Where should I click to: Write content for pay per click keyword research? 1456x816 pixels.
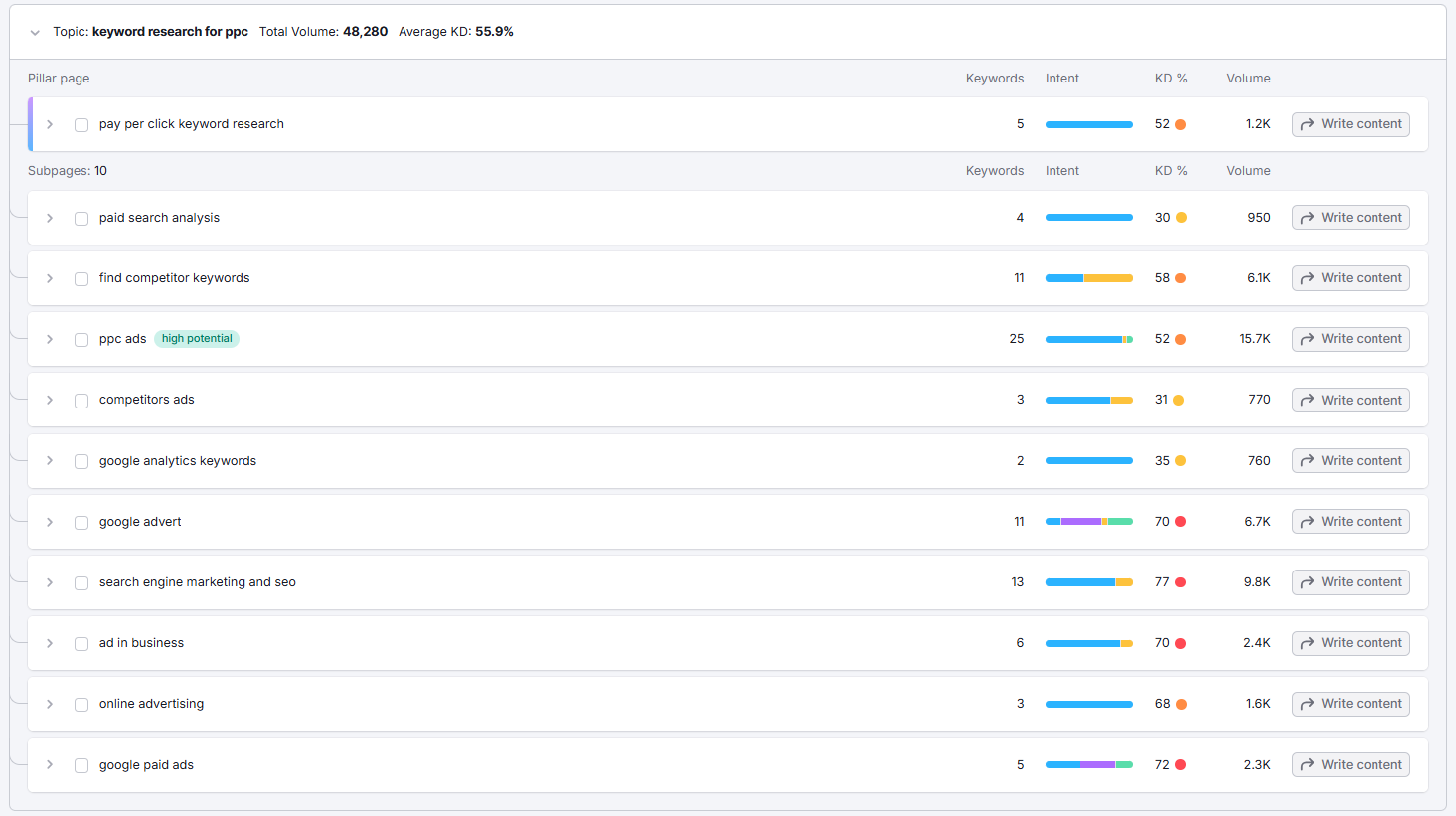tap(1351, 124)
